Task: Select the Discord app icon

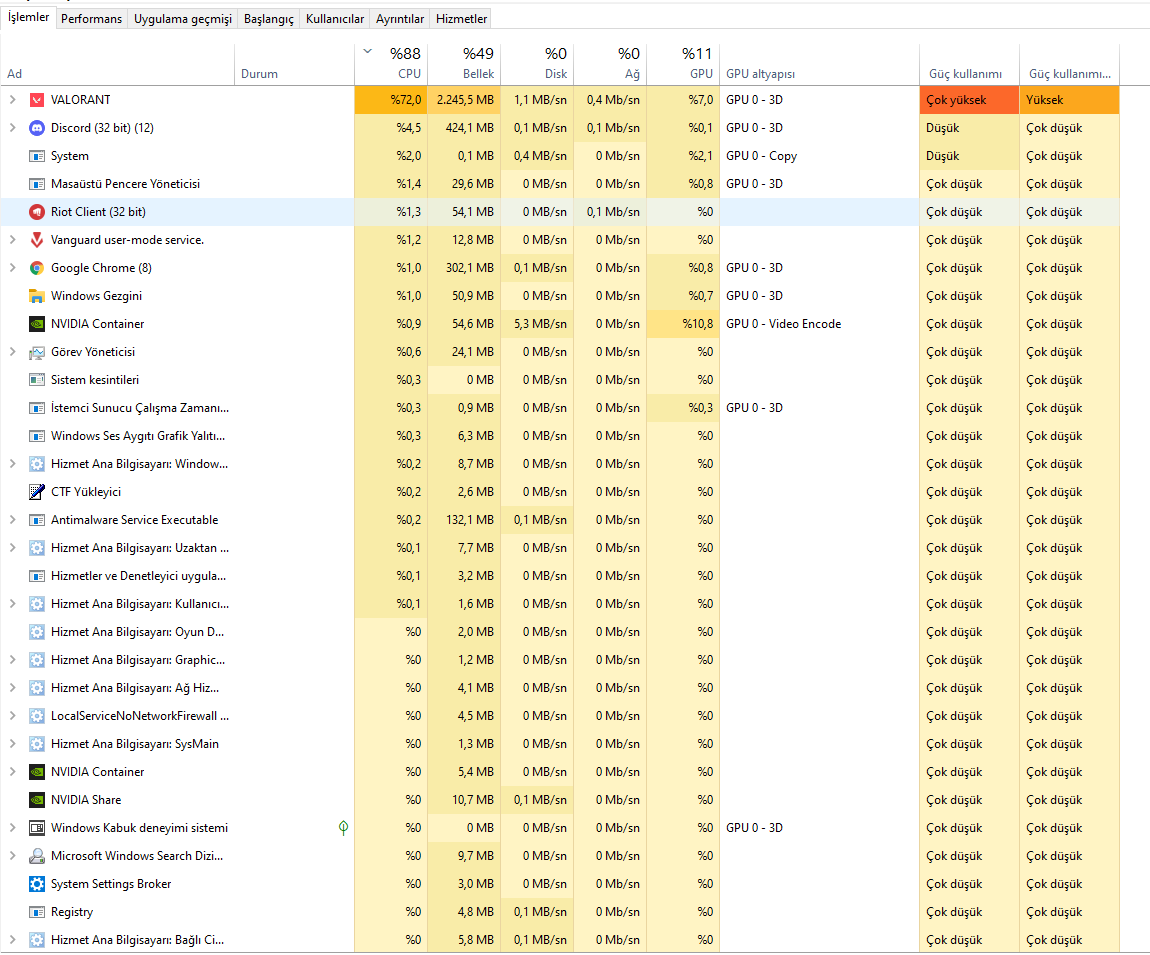Action: 37,128
